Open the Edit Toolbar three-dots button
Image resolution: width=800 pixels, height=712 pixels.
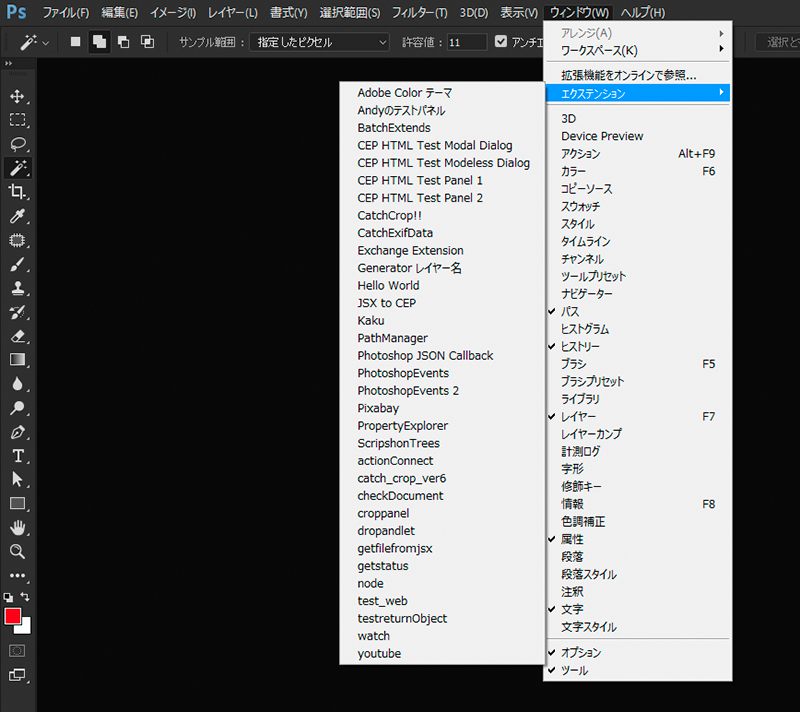[x=17, y=575]
